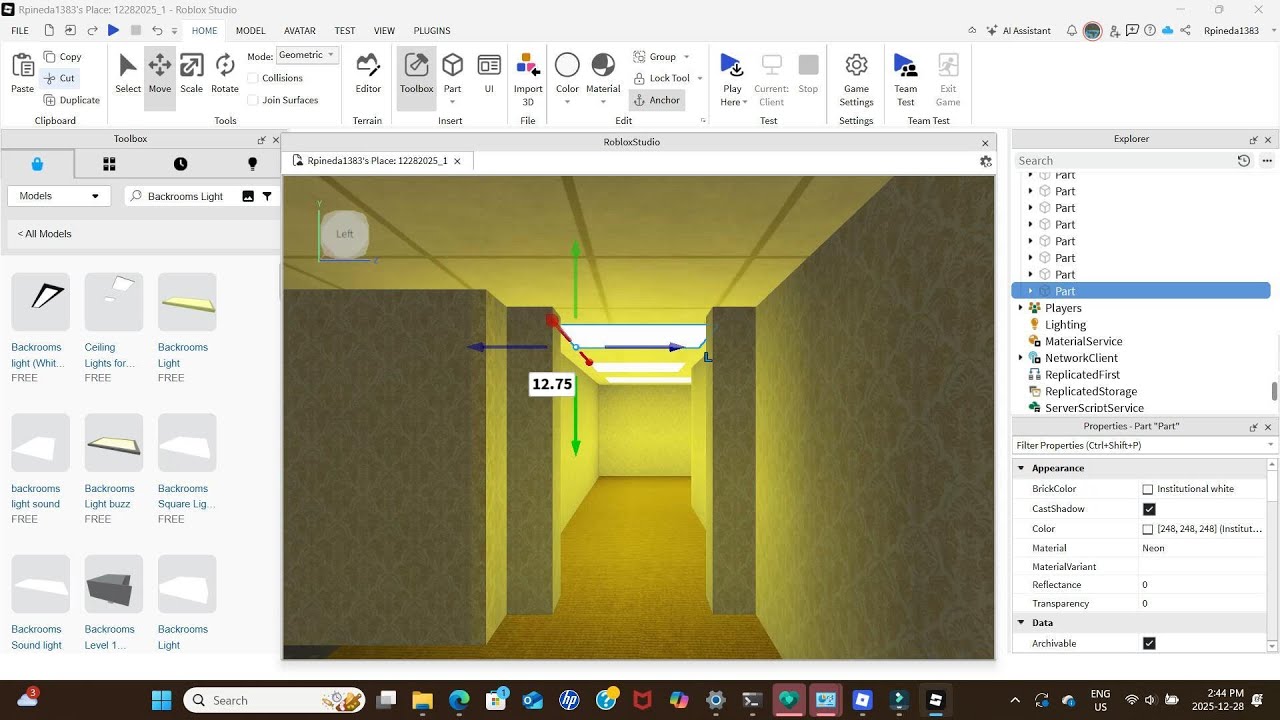Select ReplicatedStorage in the Explorer

click(1090, 391)
